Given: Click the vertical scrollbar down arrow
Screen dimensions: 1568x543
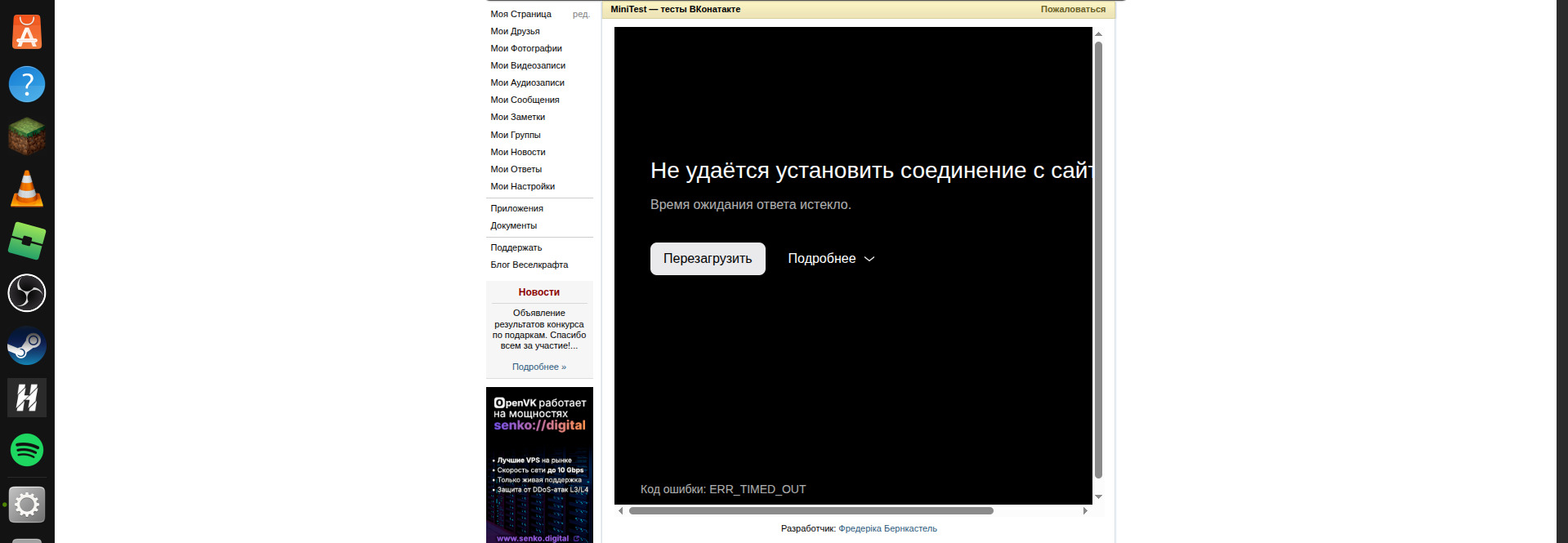Looking at the screenshot, I should point(1098,496).
